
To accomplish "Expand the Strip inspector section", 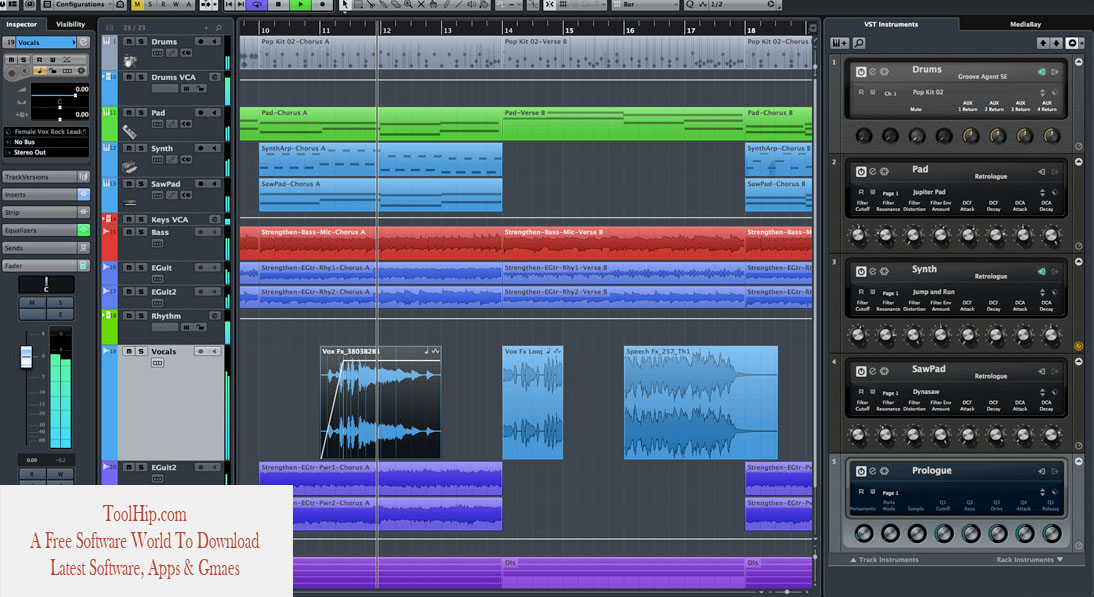I will coord(39,212).
